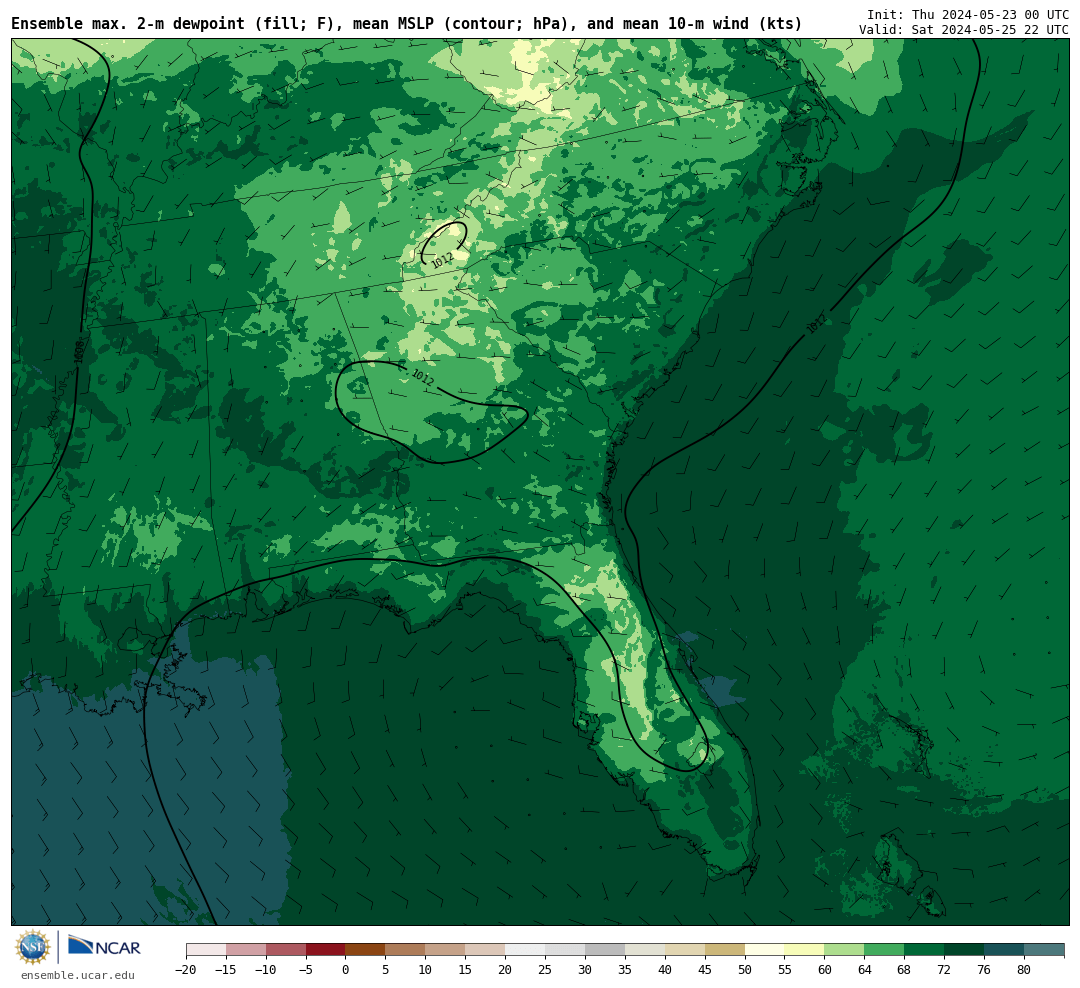This screenshot has width=1080, height=988.
Task: Pick the 55–60 pale yellow colorbar swatch
Action: point(804,950)
